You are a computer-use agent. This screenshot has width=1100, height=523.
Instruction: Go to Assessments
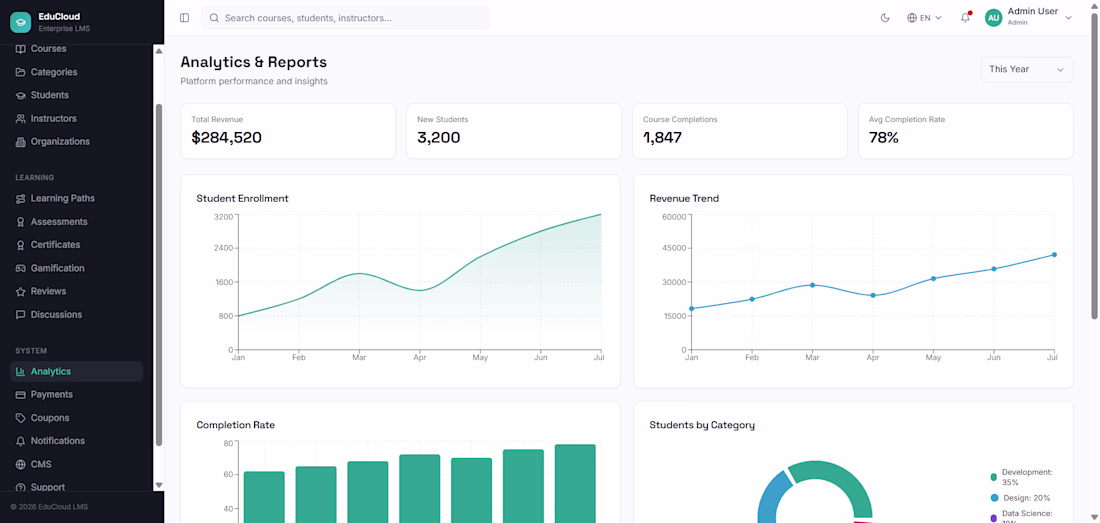pyautogui.click(x=76, y=222)
